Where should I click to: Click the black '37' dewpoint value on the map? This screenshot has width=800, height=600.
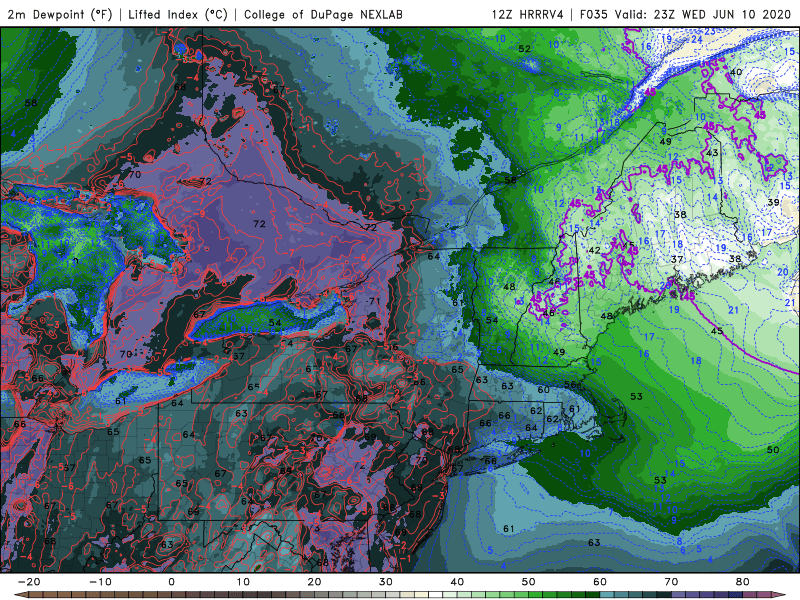click(x=677, y=260)
